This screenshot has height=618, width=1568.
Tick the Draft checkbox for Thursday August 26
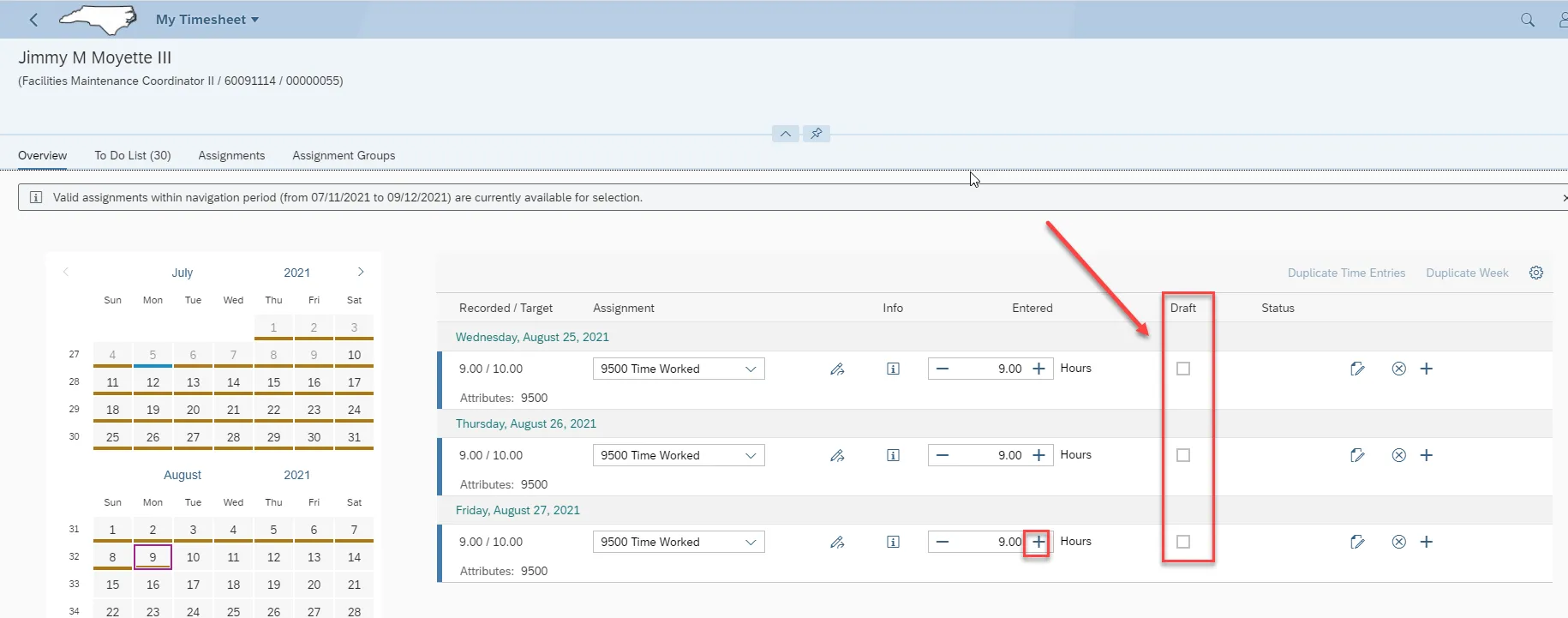(1183, 455)
